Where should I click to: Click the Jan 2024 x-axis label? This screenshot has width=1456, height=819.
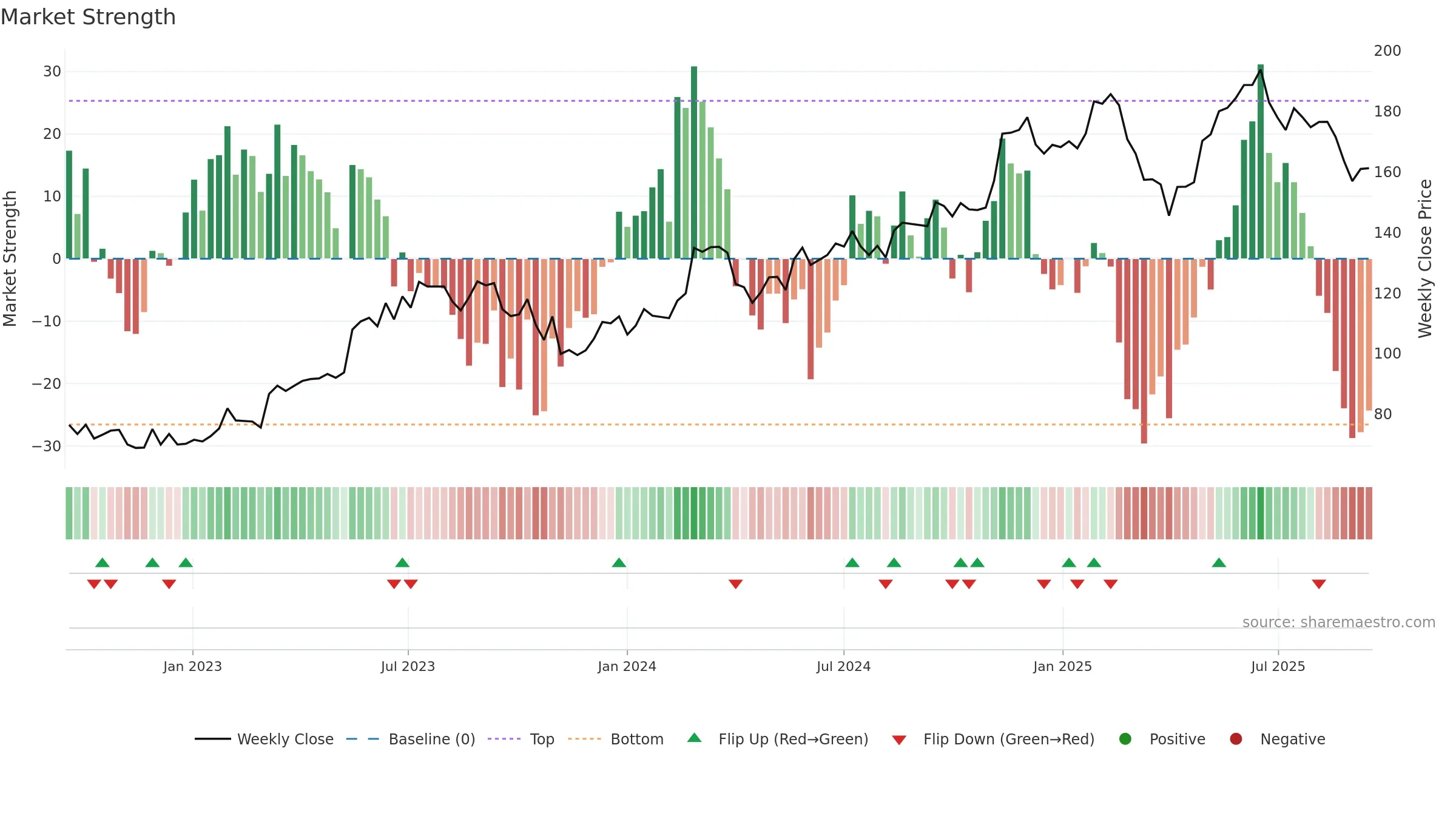pyautogui.click(x=627, y=666)
